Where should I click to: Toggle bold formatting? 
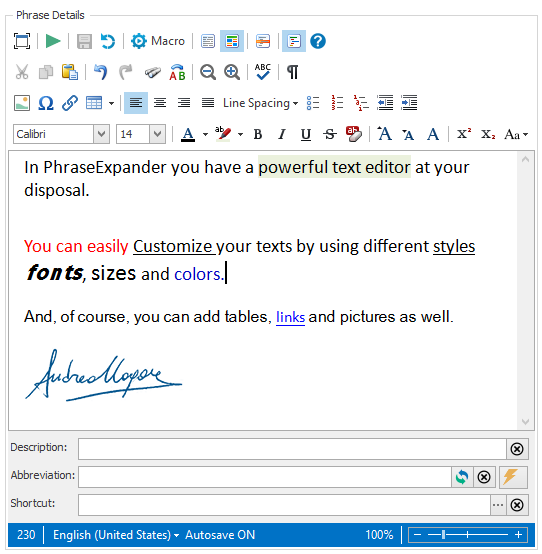pos(258,134)
